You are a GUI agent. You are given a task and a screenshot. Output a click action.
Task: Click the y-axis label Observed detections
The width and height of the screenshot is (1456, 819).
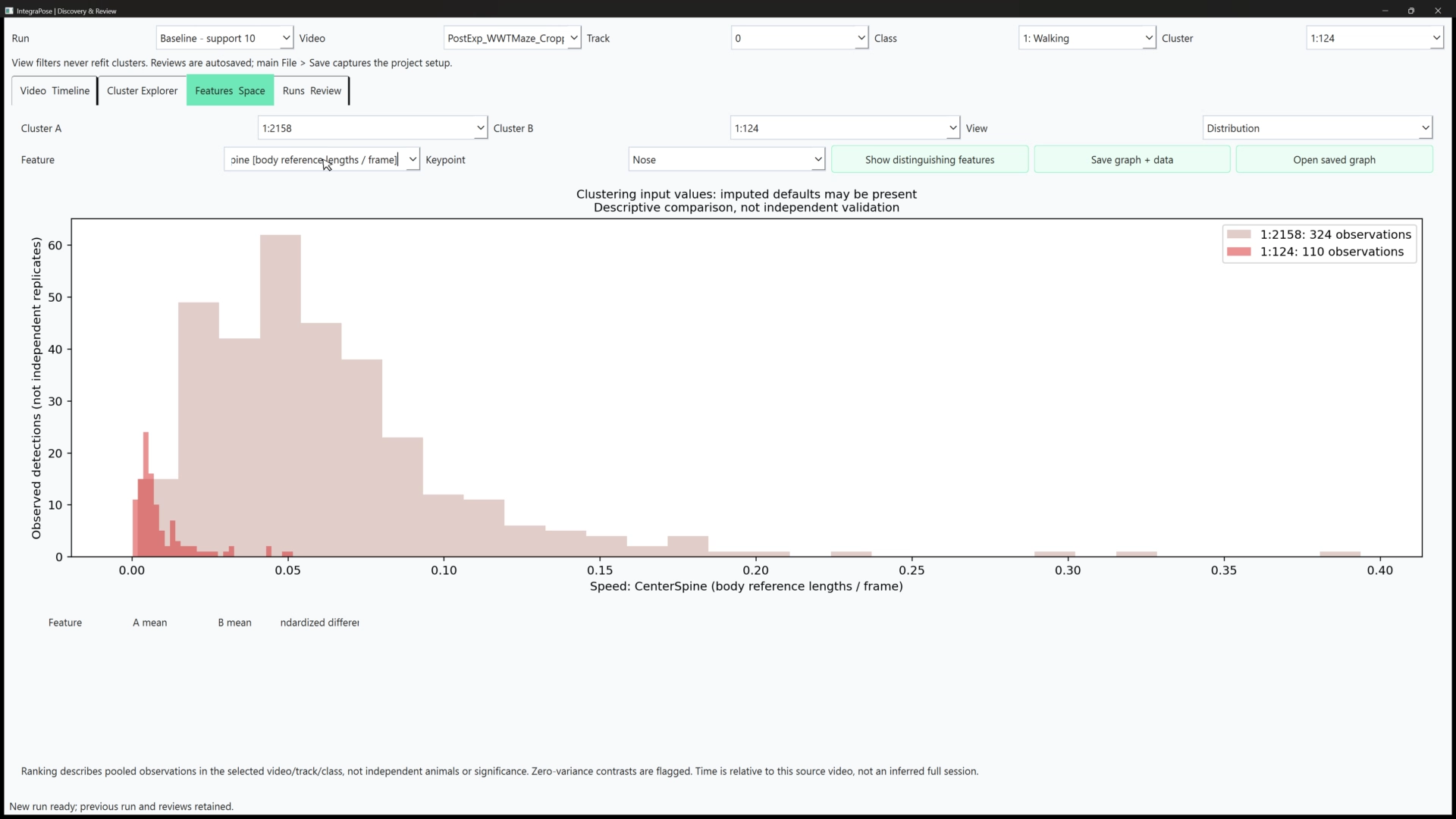point(36,388)
